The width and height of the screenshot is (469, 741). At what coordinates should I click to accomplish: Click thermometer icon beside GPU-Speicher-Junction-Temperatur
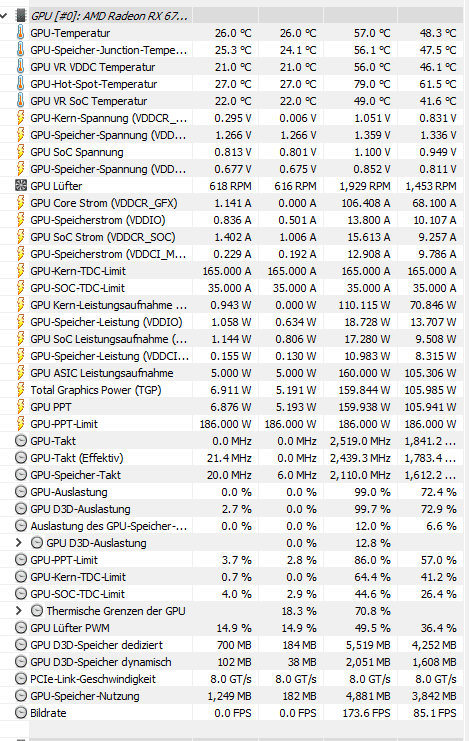point(20,50)
